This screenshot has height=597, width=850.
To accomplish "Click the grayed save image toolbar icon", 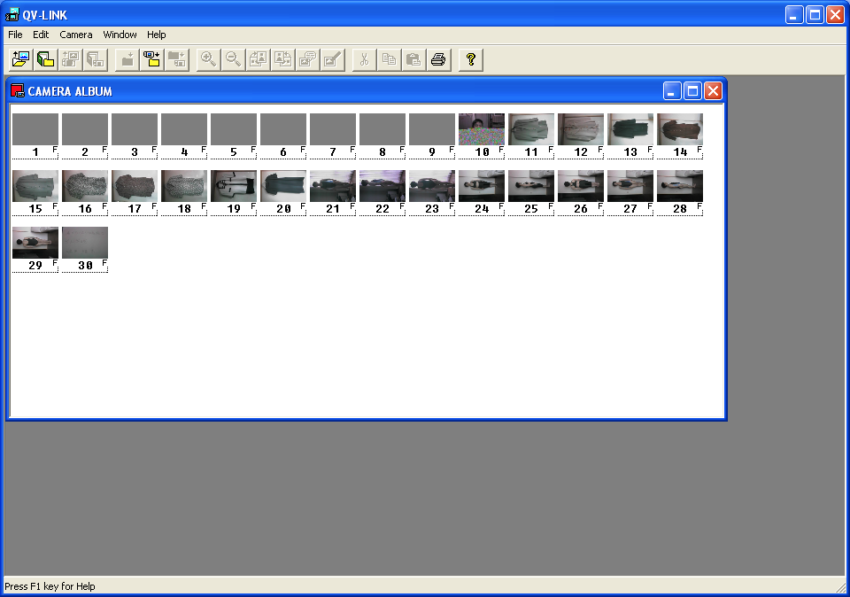I will (x=70, y=59).
